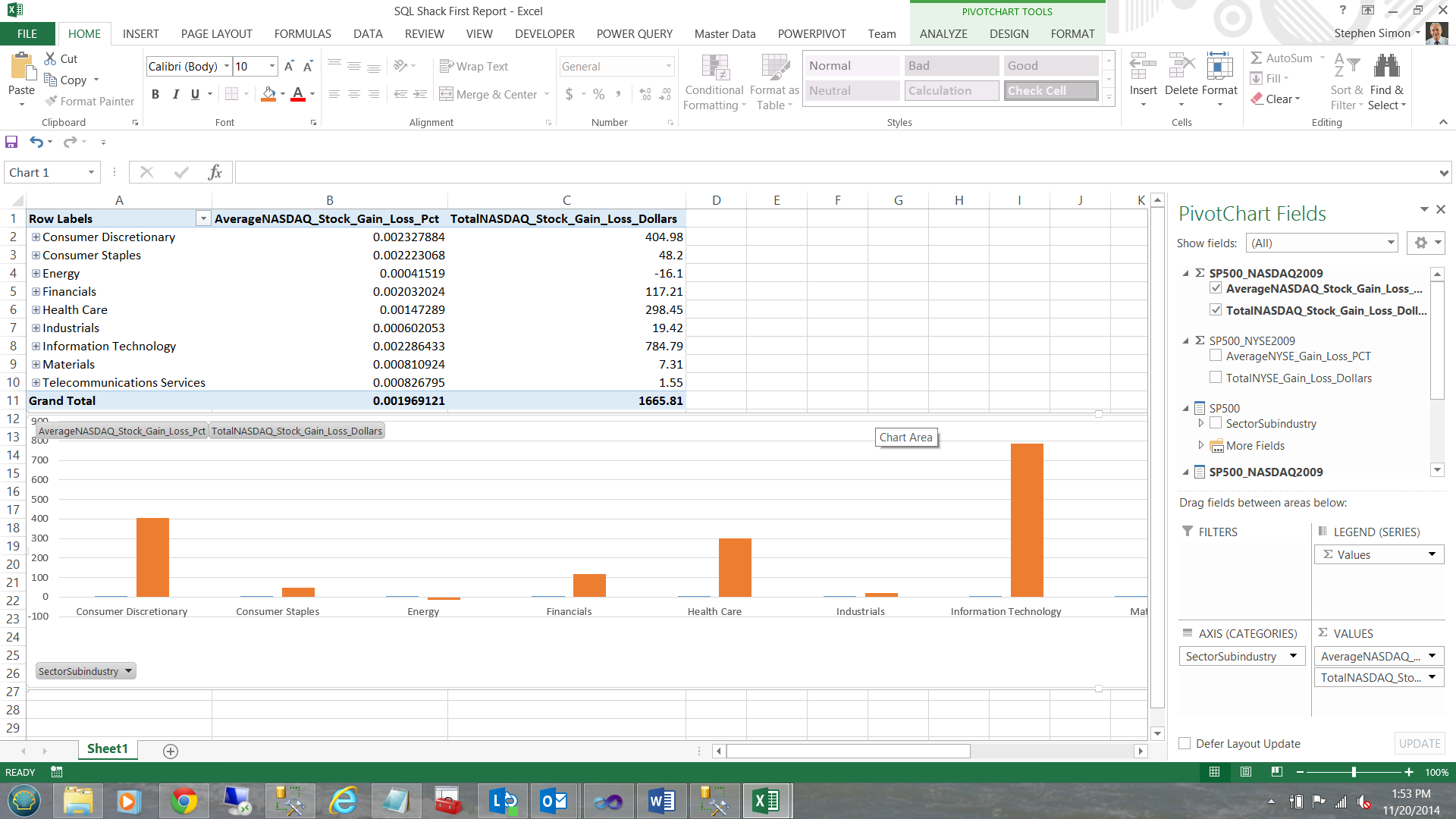The width and height of the screenshot is (1456, 819).
Task: Click the UPDATE button in the fields pane
Action: tap(1419, 743)
